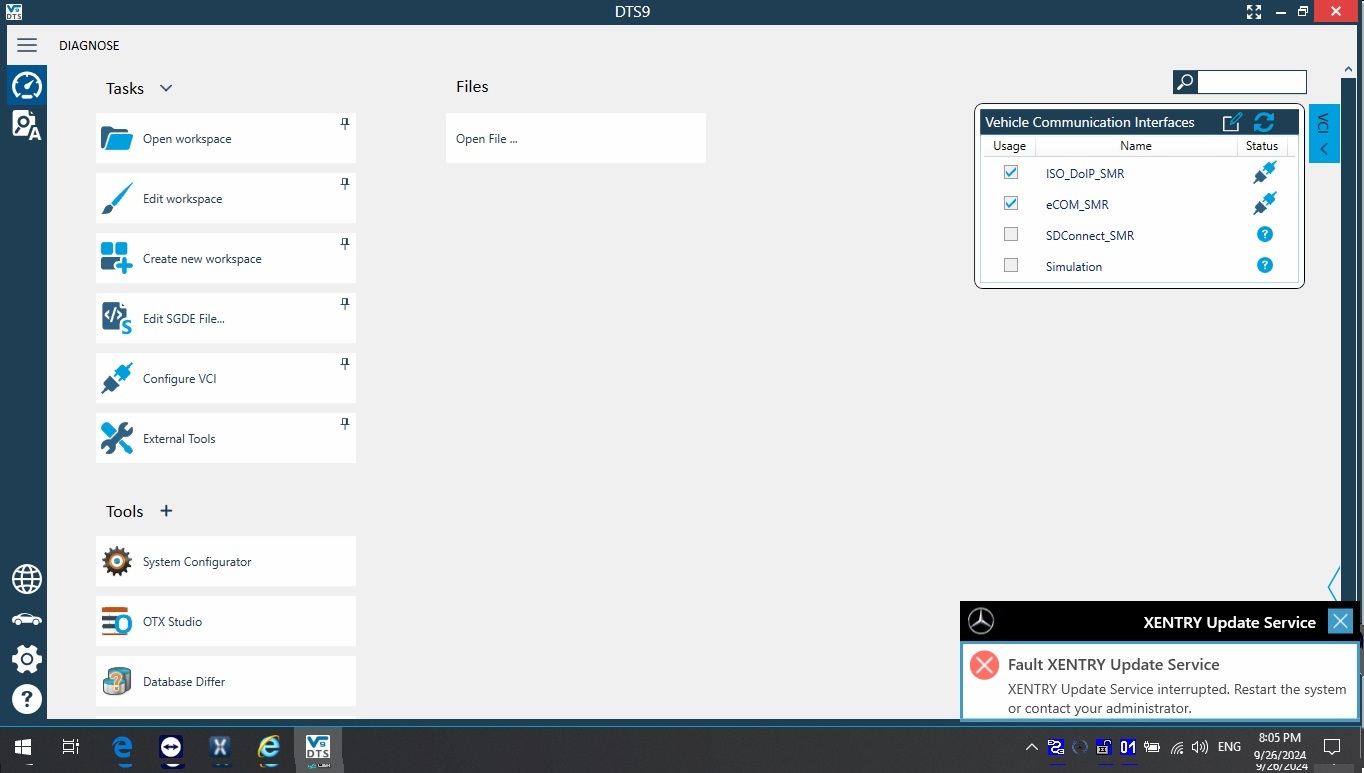Open the hamburger main menu

[x=27, y=45]
